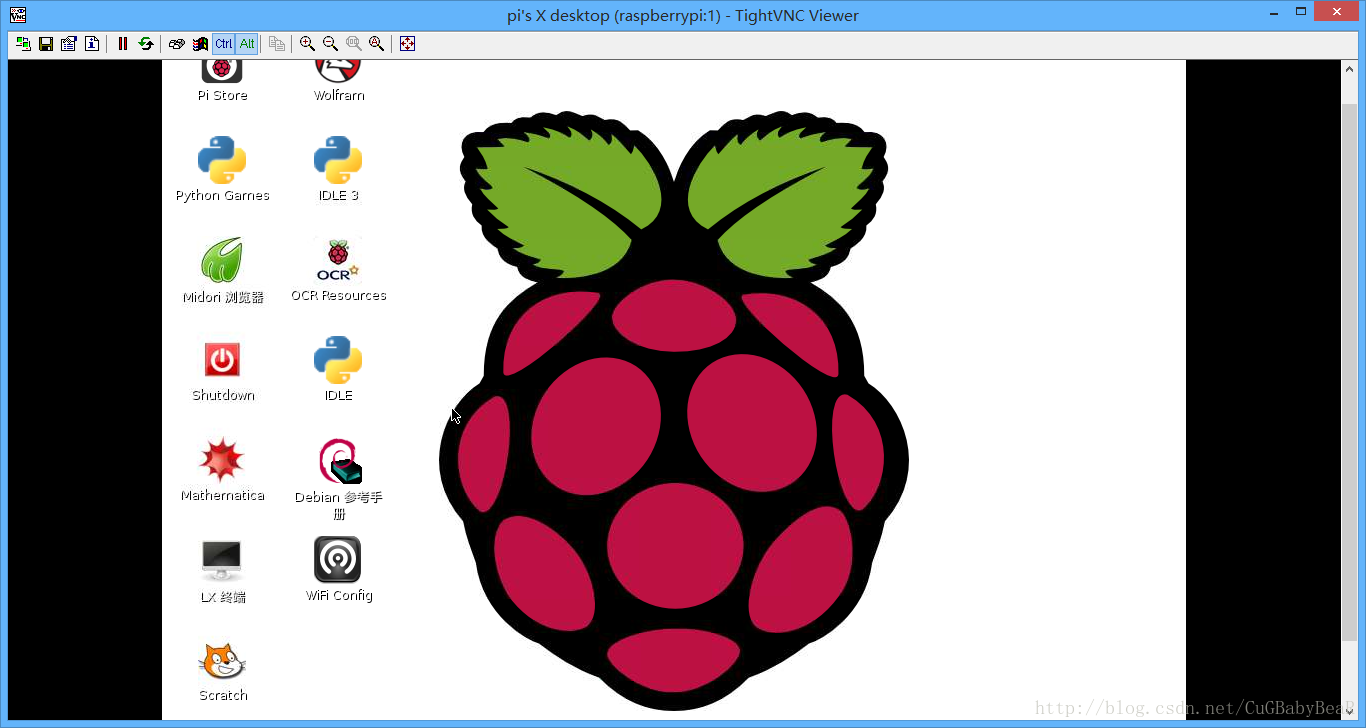Screen dimensions: 1366x728
Task: Maximize the TightVNC Viewer window
Action: coord(1301,12)
